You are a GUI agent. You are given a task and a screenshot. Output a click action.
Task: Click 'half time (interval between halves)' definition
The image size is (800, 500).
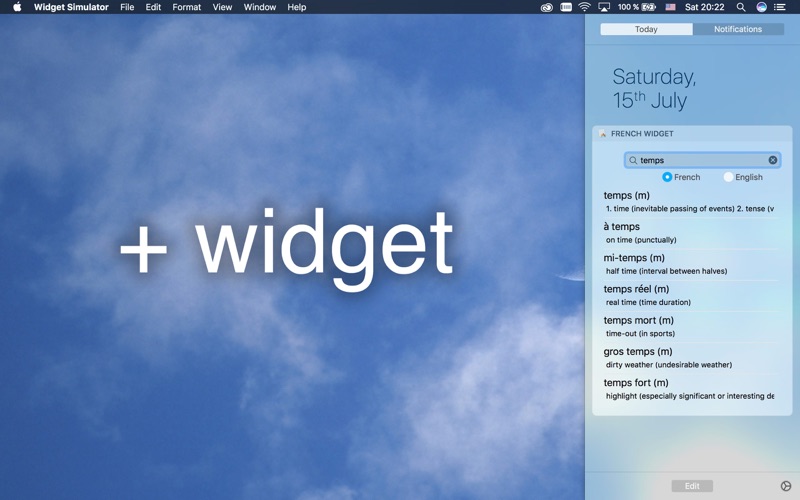click(667, 271)
